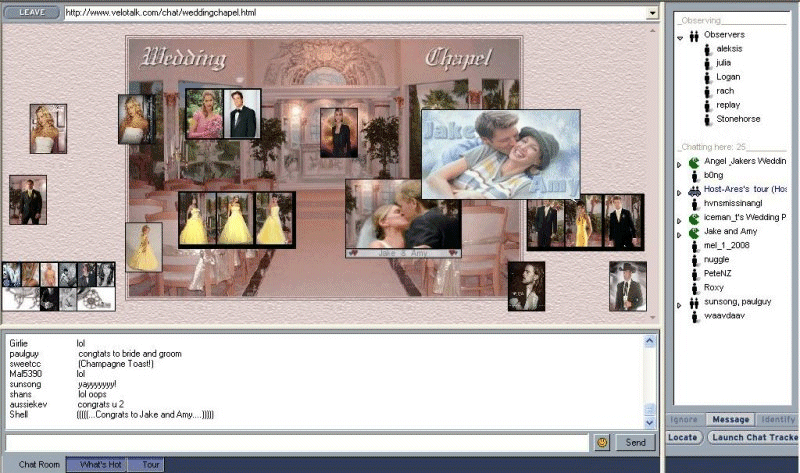Select the Ignore tab in user panel
Image resolution: width=800 pixels, height=473 pixels.
[x=684, y=420]
